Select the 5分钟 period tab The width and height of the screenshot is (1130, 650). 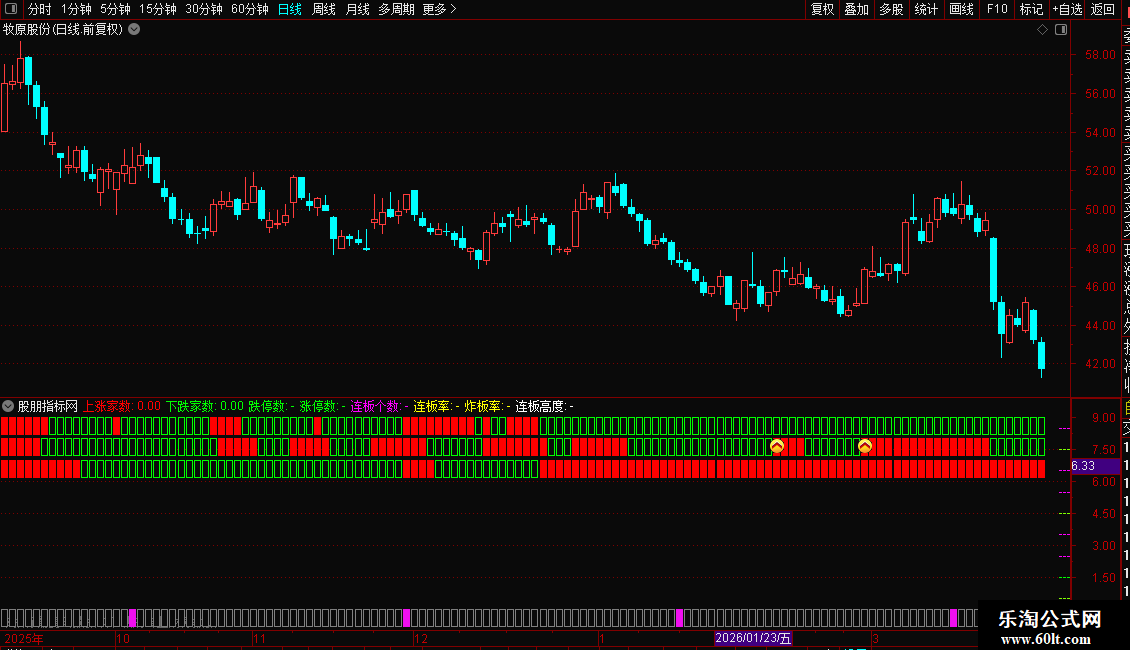click(115, 9)
